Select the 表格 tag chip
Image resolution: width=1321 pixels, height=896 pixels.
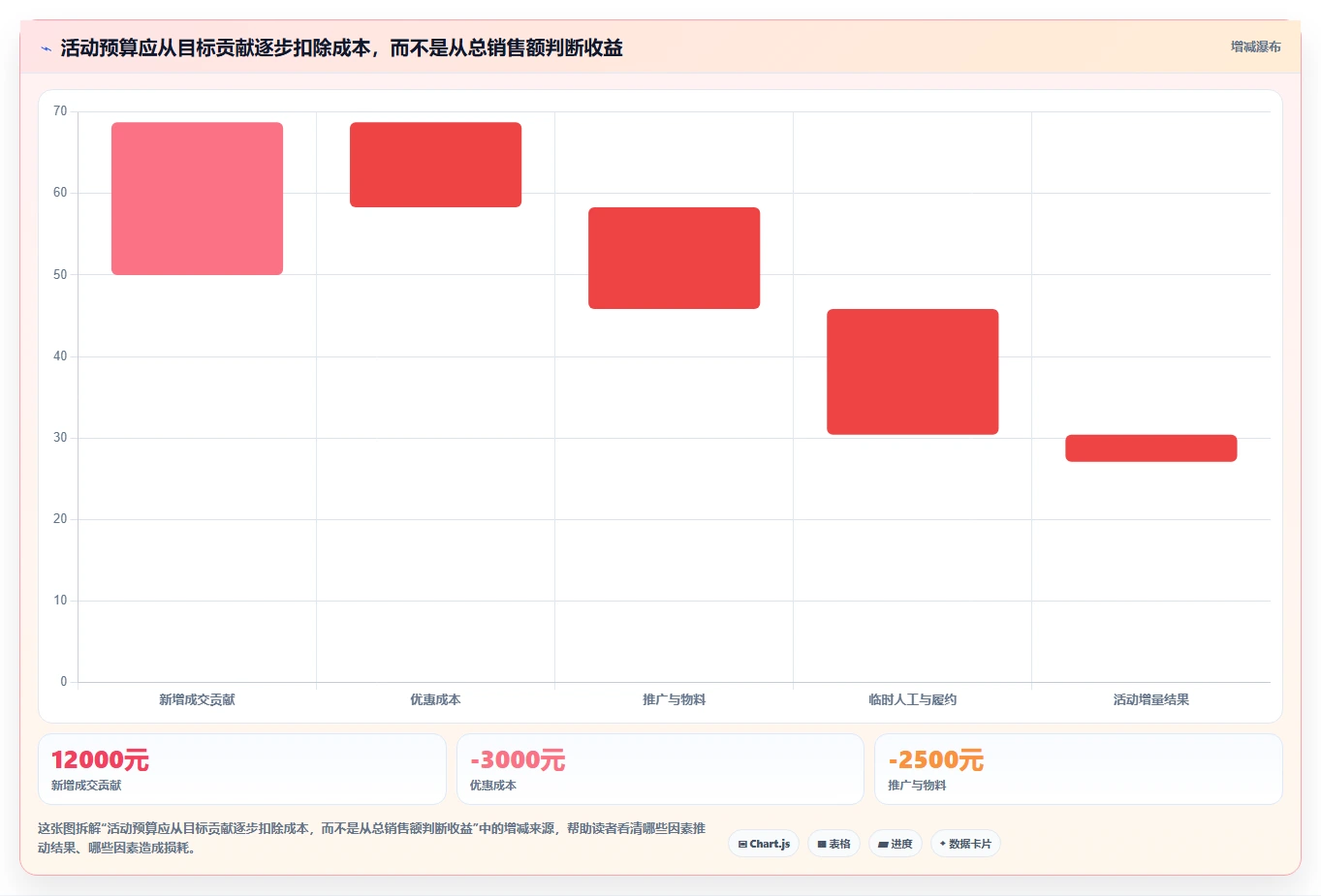(x=833, y=844)
